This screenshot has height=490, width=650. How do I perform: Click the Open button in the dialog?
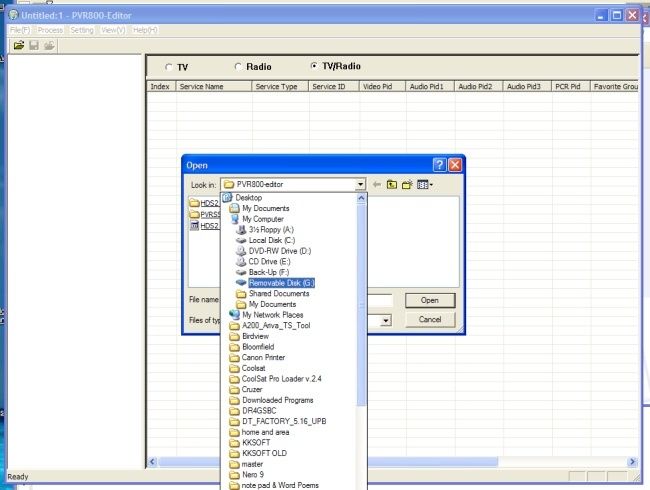coord(430,300)
